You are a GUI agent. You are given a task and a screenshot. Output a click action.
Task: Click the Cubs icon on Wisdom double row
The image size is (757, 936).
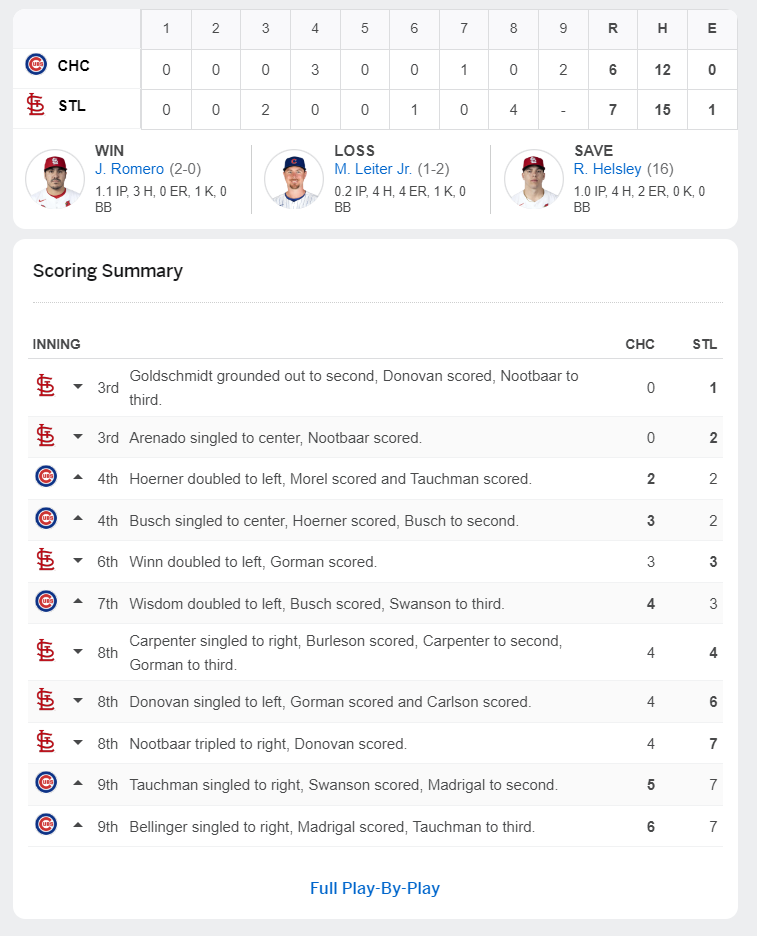(46, 601)
